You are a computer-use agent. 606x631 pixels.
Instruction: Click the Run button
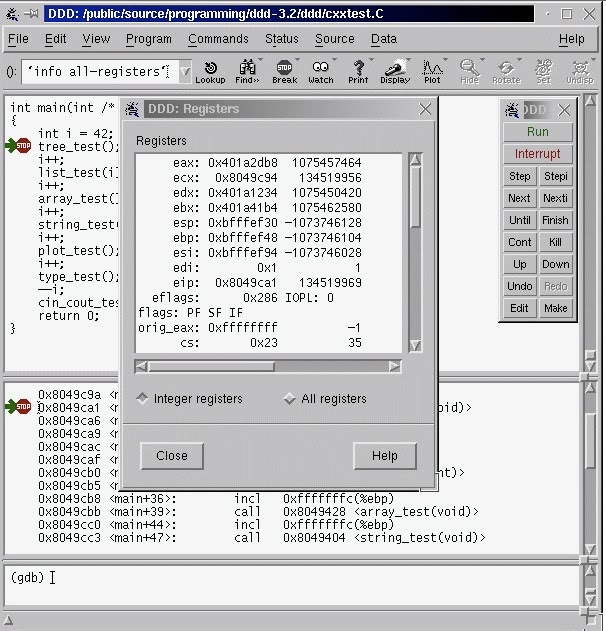(538, 132)
